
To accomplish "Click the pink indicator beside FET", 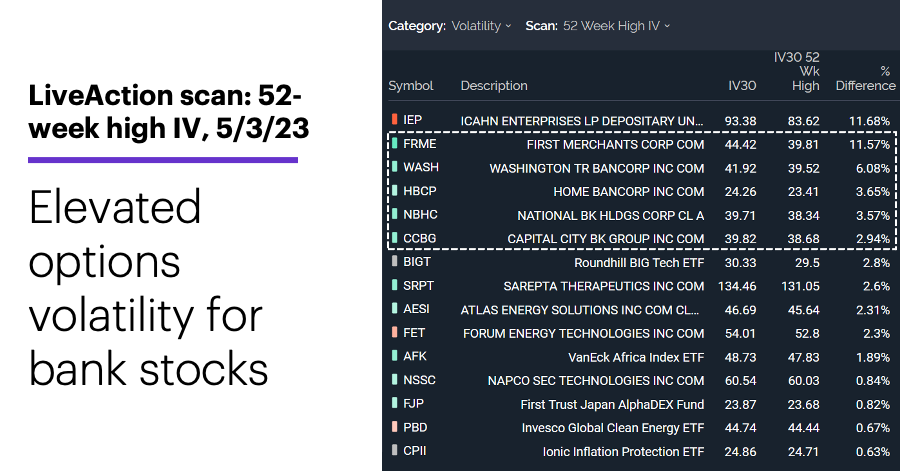I will click(x=394, y=332).
